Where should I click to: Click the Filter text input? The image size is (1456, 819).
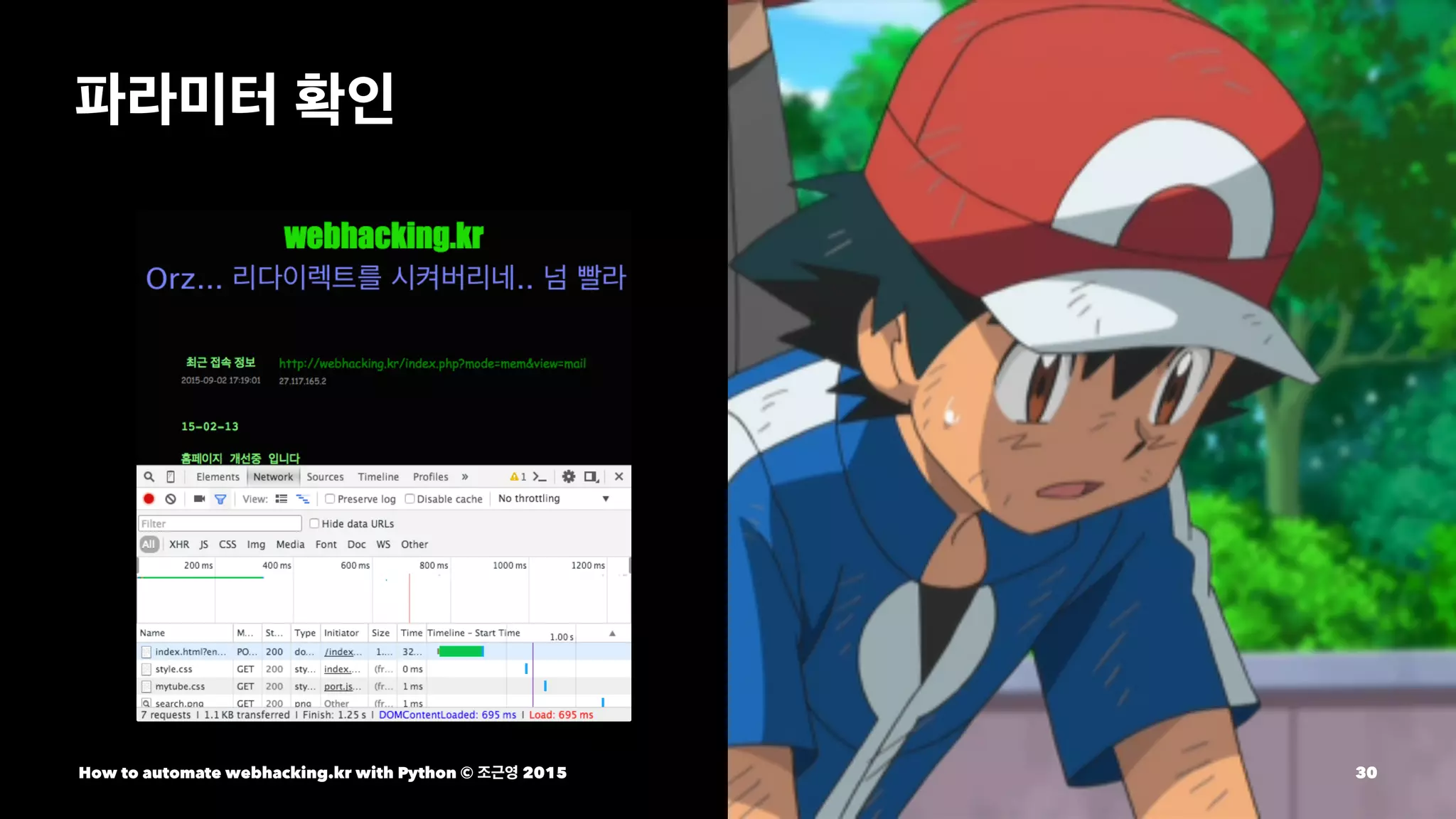click(x=220, y=523)
